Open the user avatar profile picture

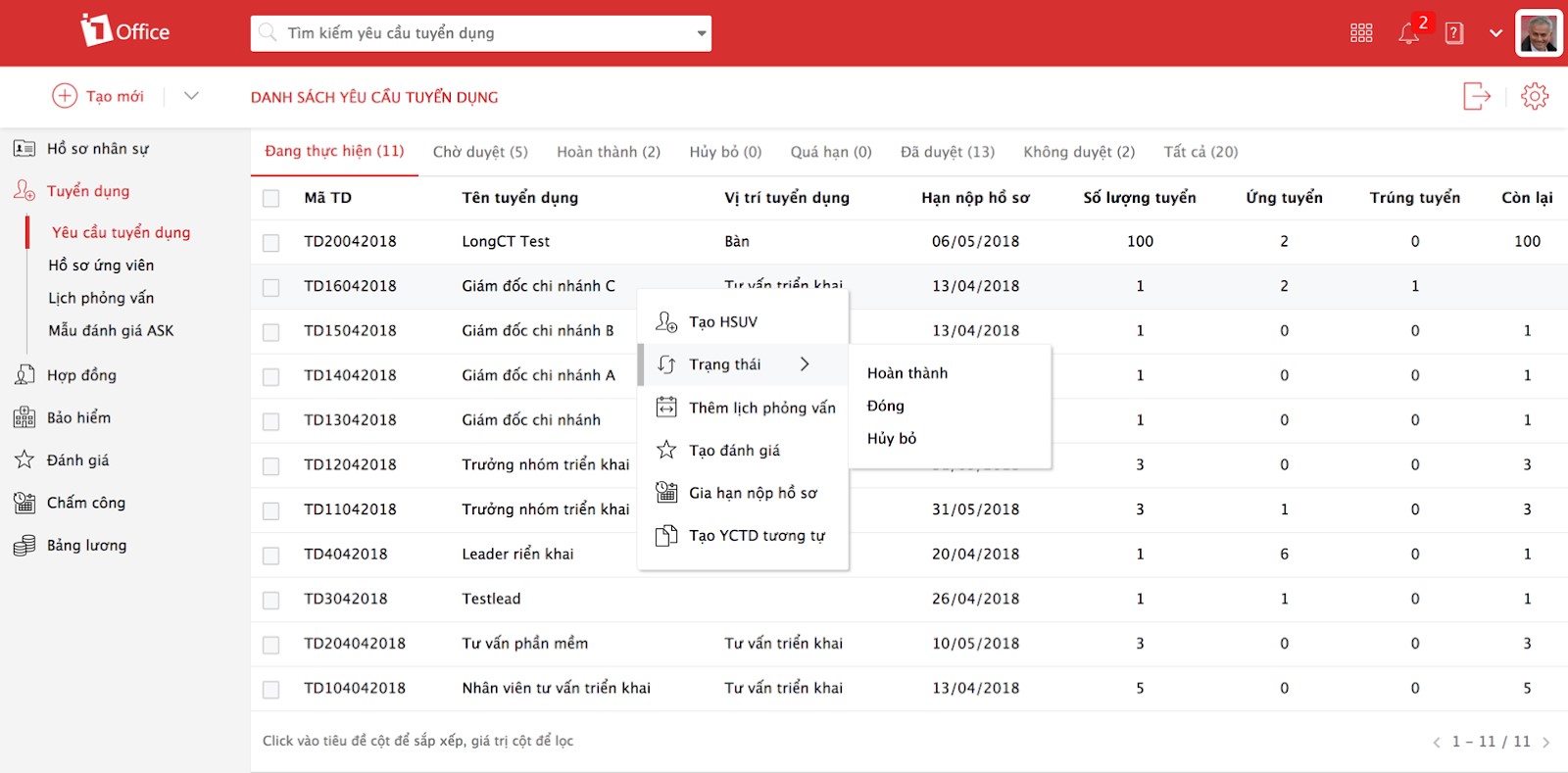[1539, 33]
